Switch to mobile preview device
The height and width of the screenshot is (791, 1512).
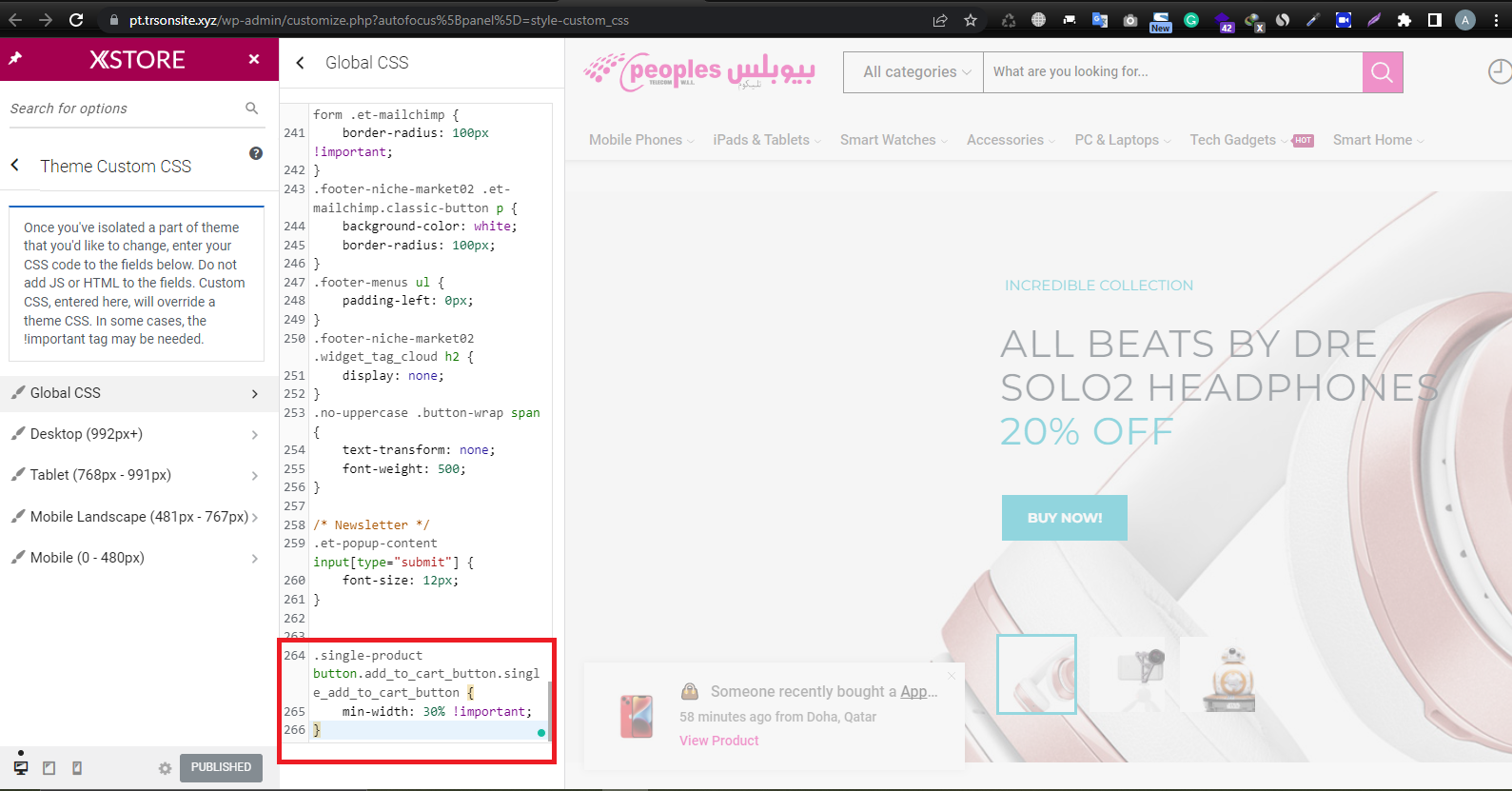point(77,767)
